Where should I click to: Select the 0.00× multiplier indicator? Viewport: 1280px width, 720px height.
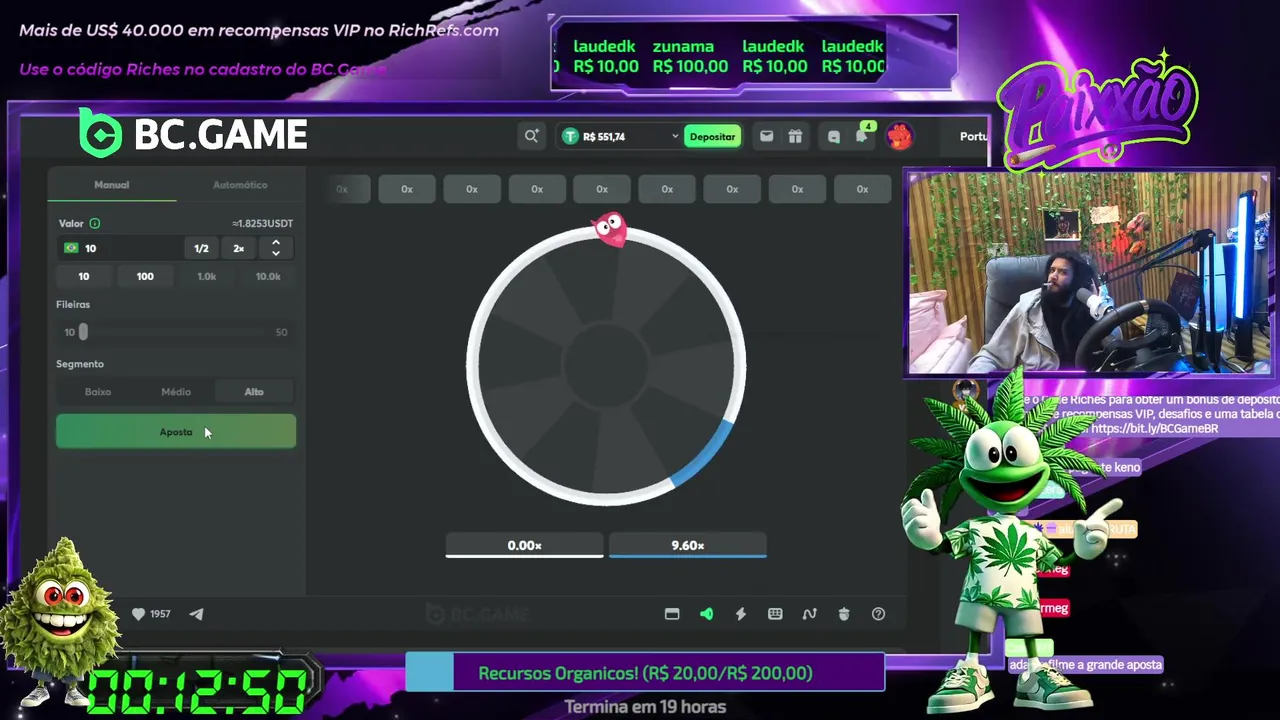coord(524,546)
